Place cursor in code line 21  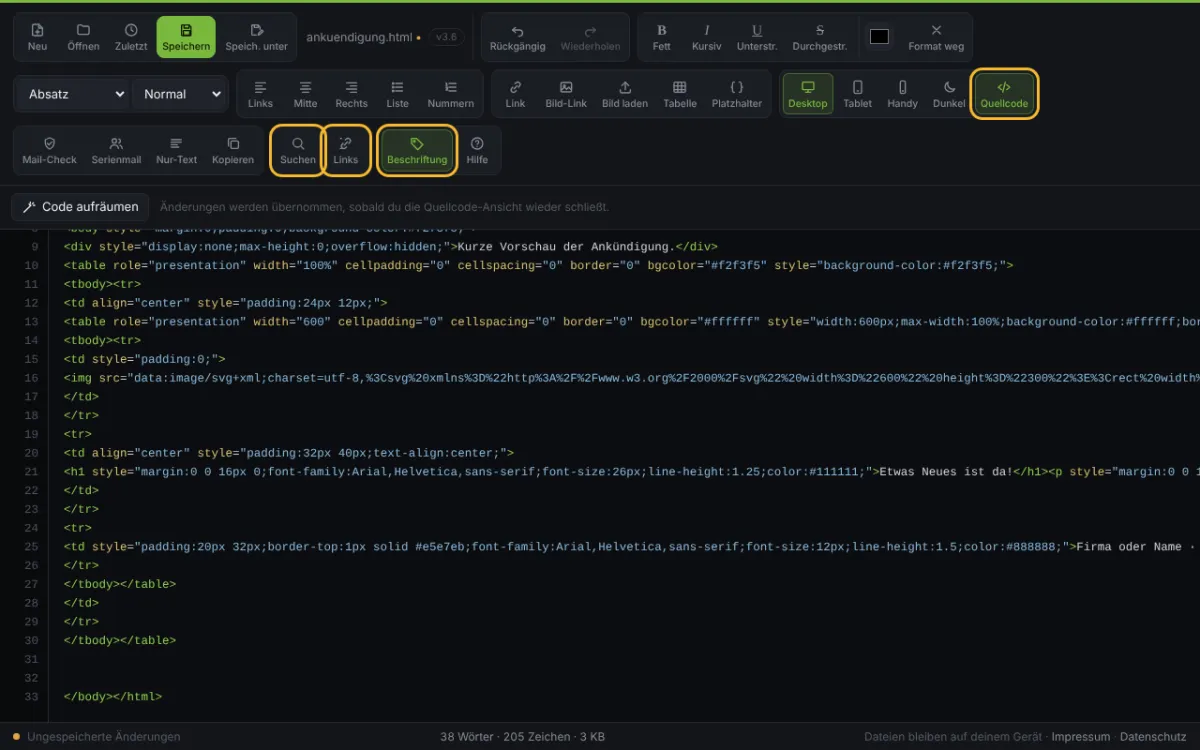coord(630,471)
